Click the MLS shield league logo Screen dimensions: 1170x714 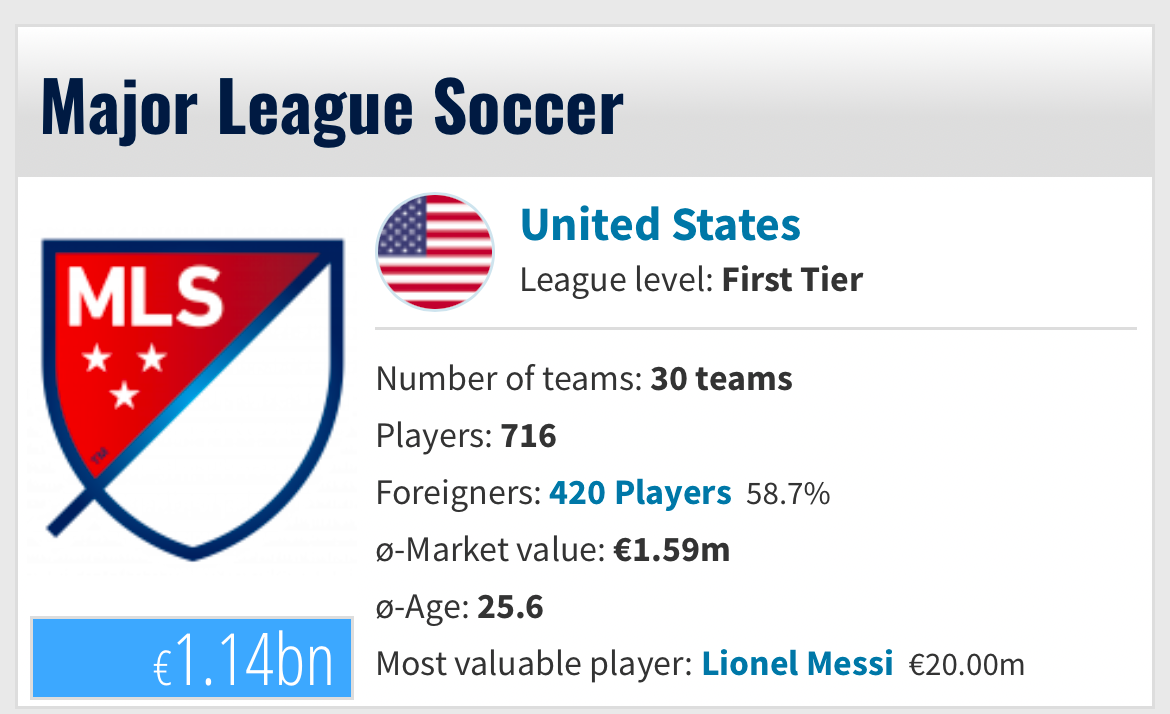point(193,399)
